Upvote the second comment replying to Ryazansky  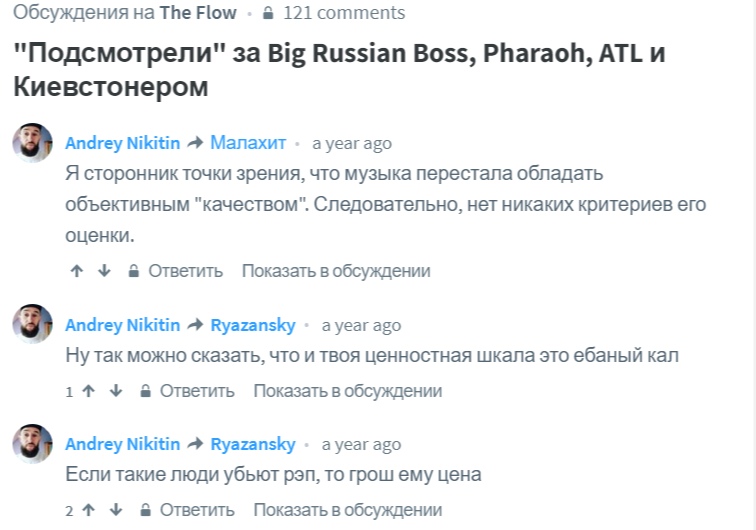click(89, 391)
